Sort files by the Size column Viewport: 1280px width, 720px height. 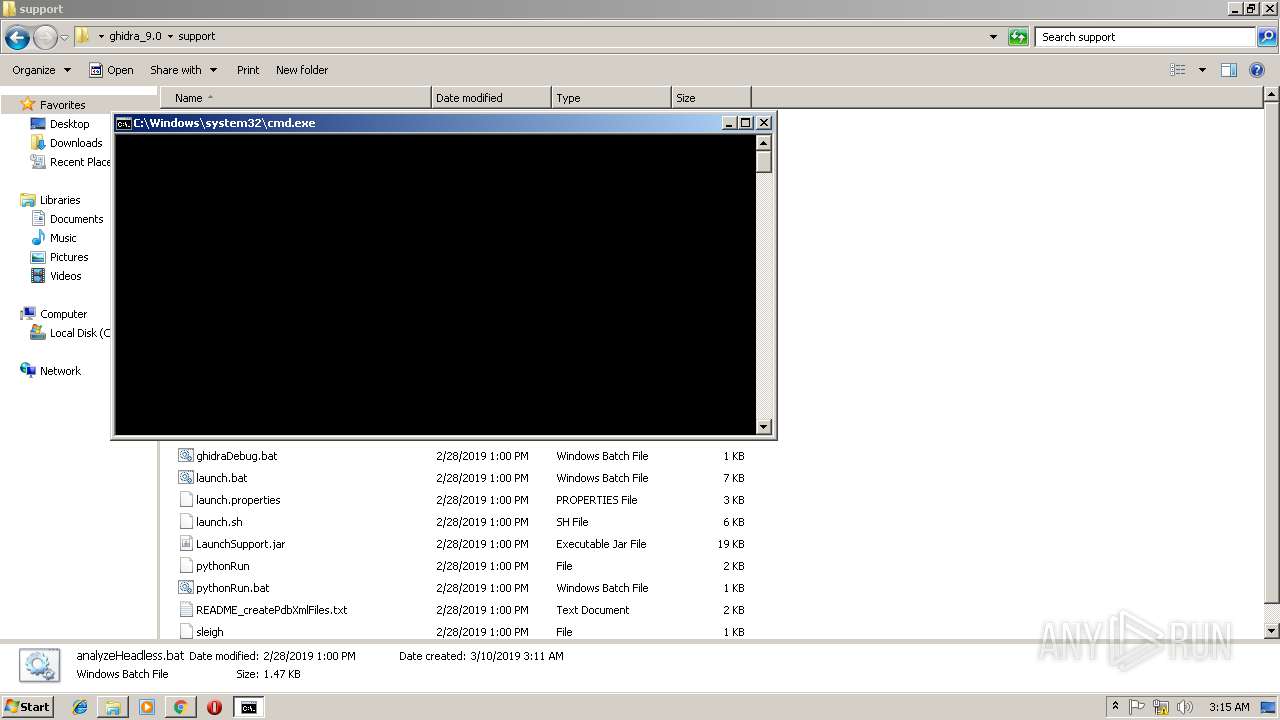711,98
